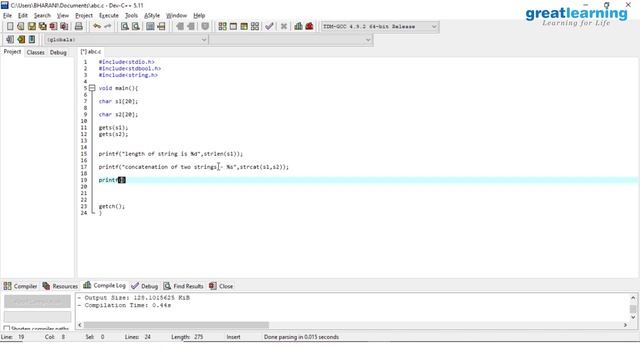The height and width of the screenshot is (360, 640).
Task: Open the Find Results bottom tab
Action: pos(183,286)
